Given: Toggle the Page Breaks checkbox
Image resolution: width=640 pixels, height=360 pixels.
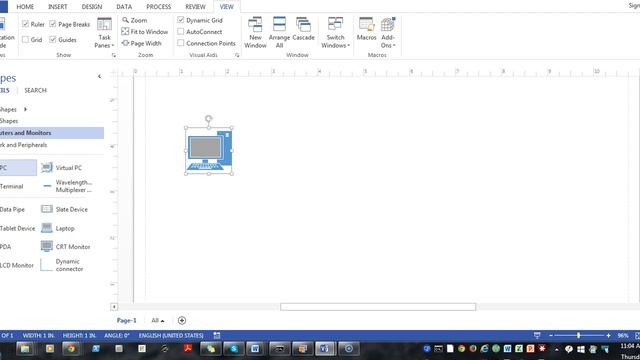Looking at the screenshot, I should (x=53, y=24).
